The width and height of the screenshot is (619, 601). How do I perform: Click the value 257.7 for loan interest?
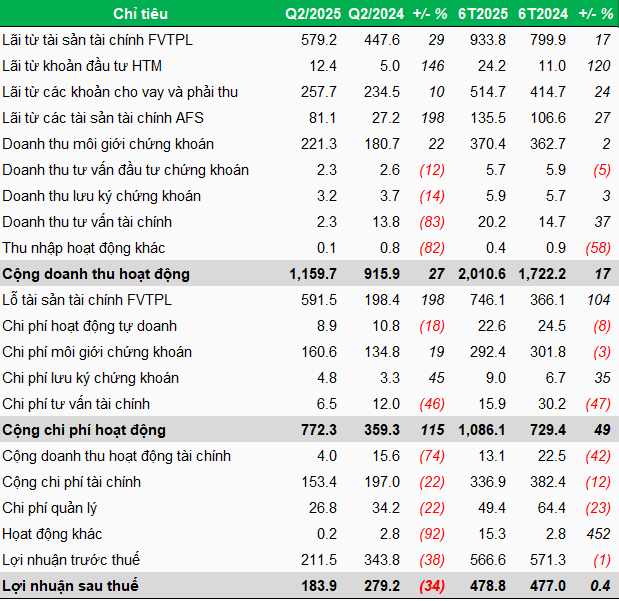(319, 92)
